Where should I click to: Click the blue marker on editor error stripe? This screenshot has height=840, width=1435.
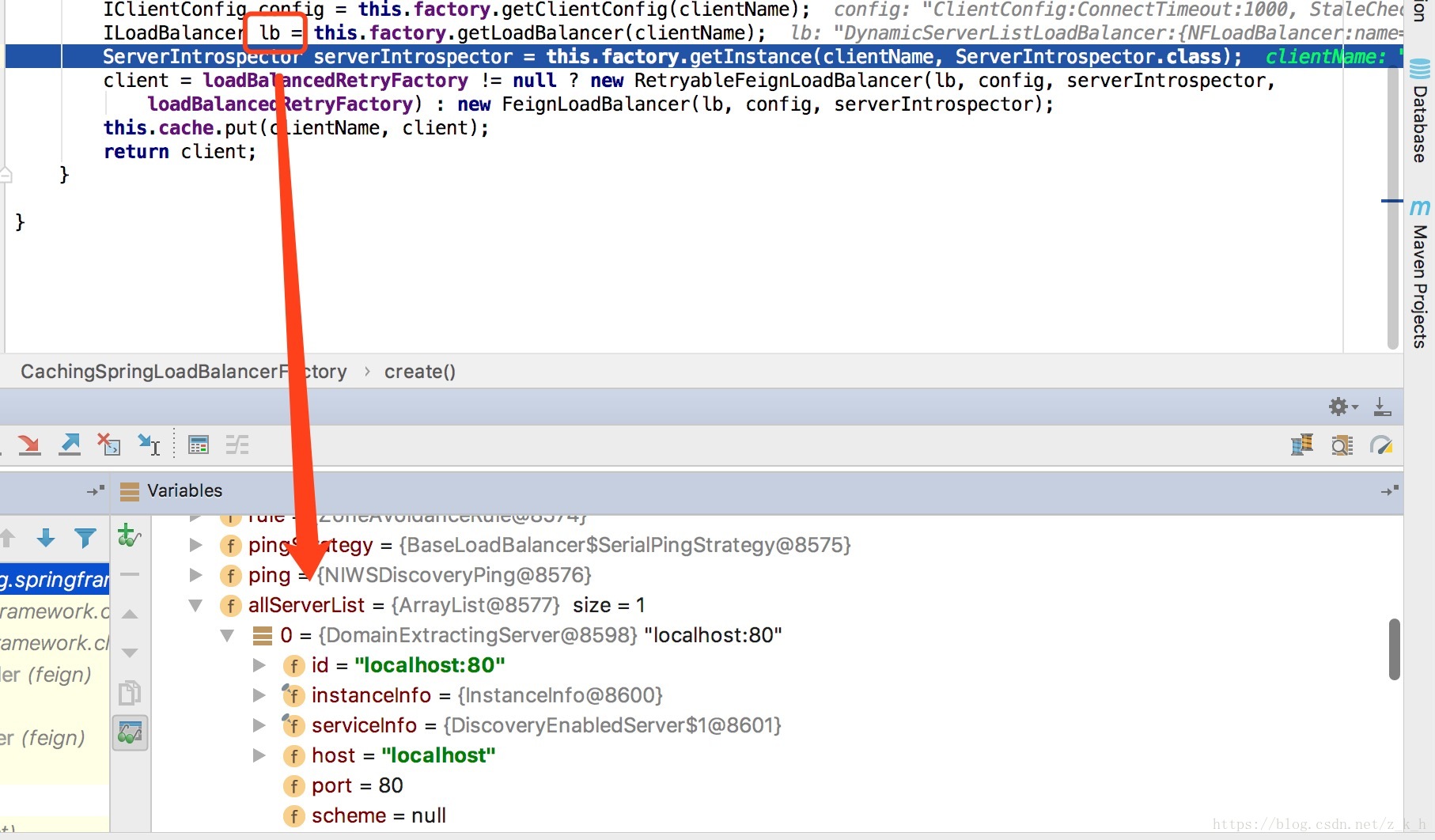click(1392, 201)
